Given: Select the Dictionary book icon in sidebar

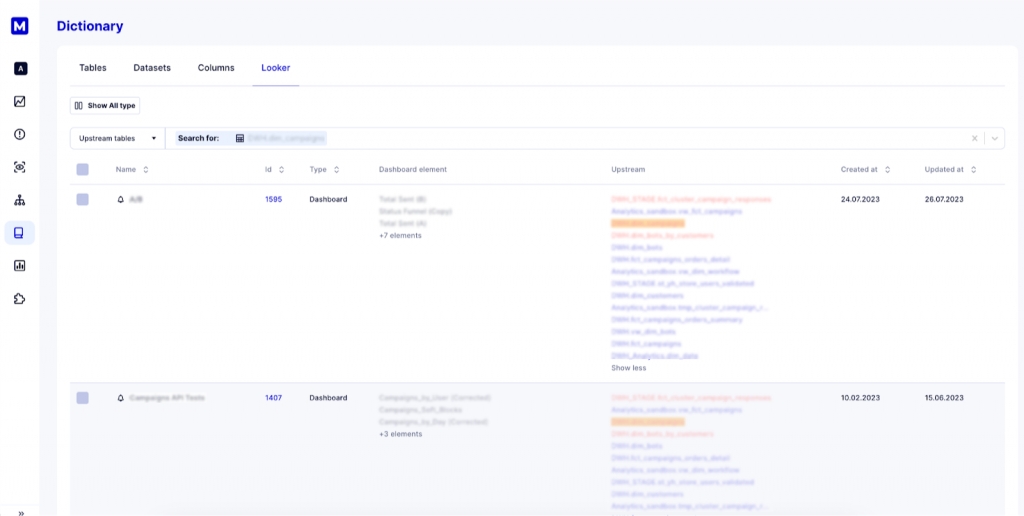Looking at the screenshot, I should pyautogui.click(x=20, y=233).
